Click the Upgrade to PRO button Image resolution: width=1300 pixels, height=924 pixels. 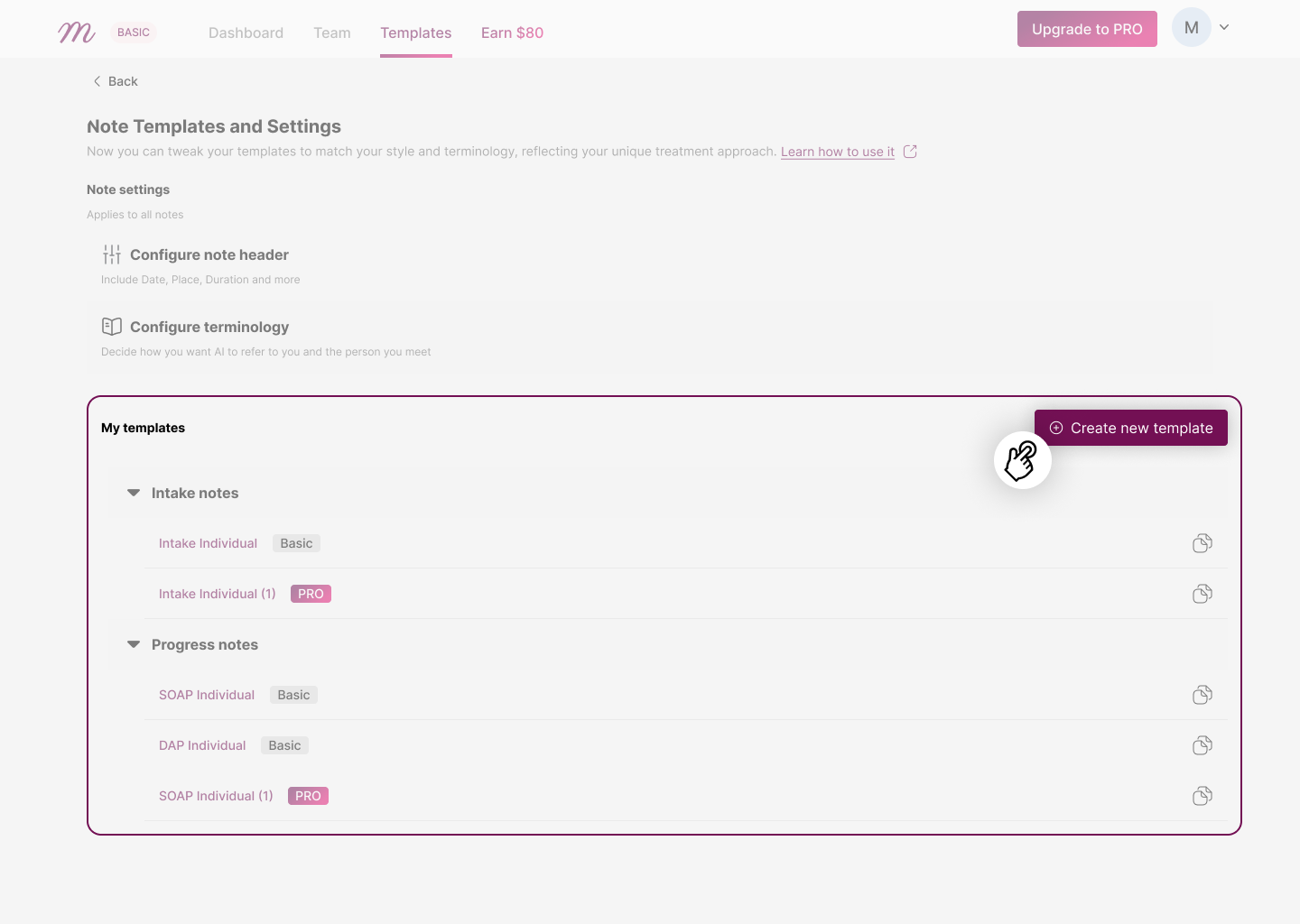tap(1087, 29)
